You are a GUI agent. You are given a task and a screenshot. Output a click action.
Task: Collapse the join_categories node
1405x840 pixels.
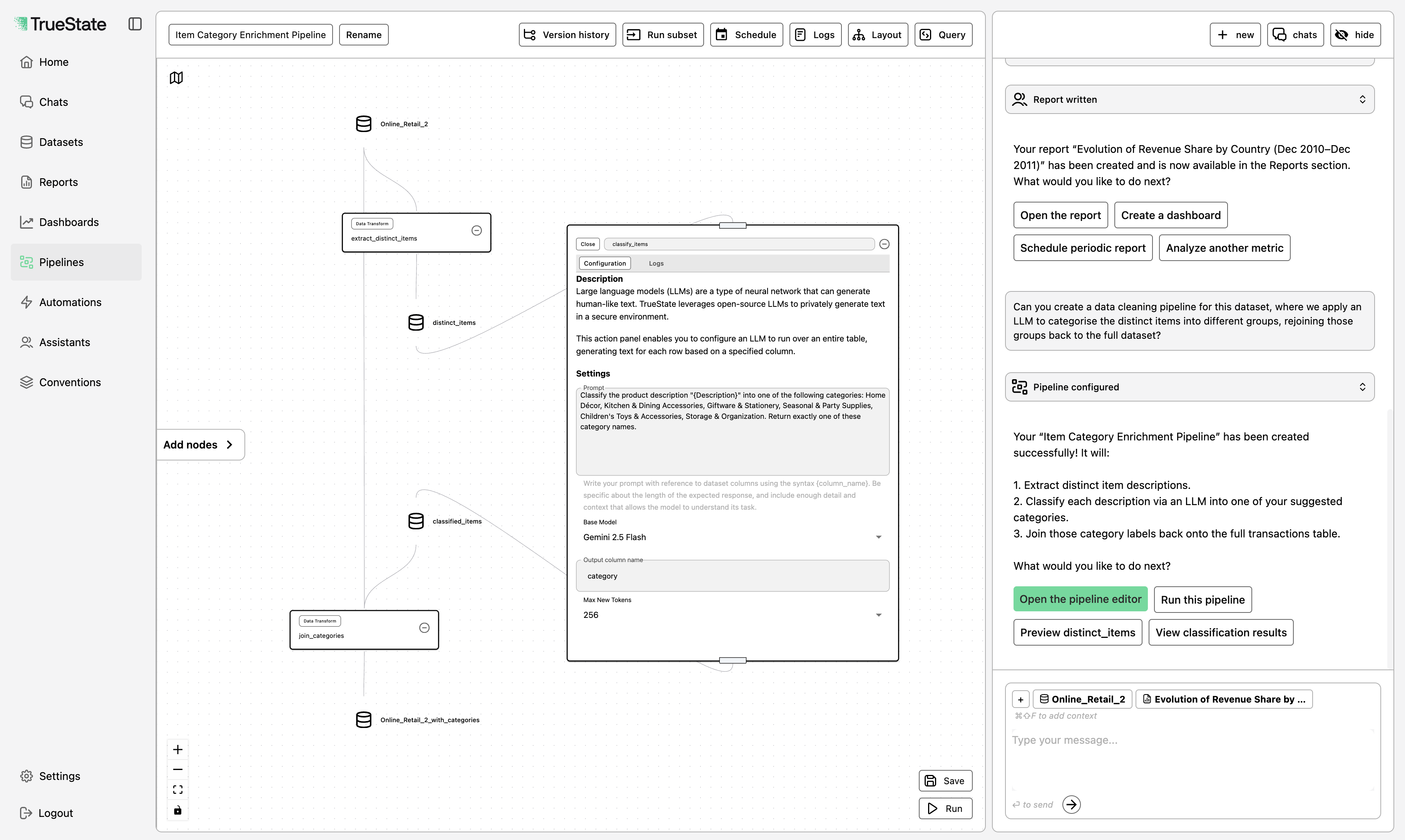[x=424, y=628]
